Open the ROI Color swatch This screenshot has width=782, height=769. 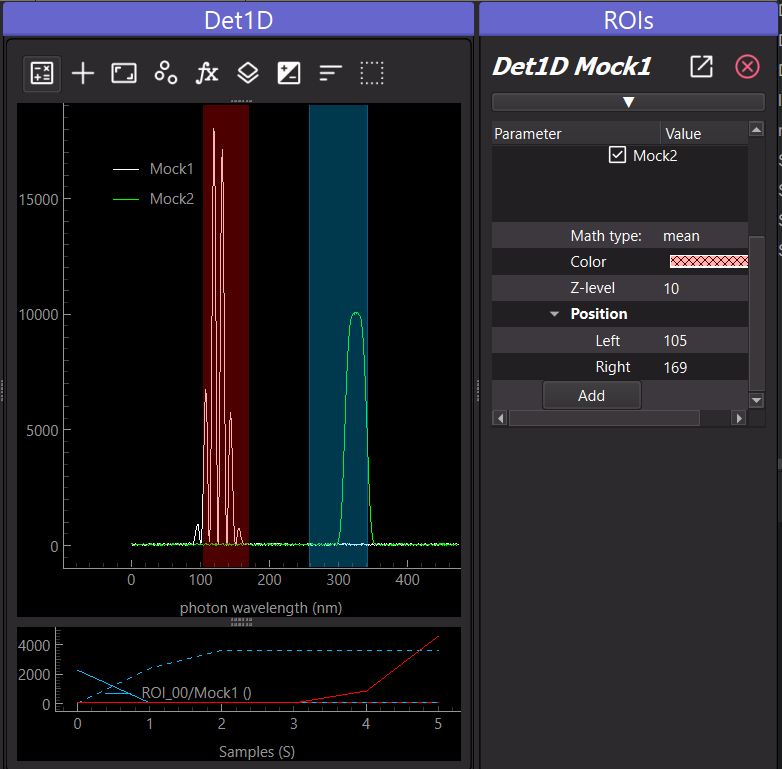click(x=709, y=261)
